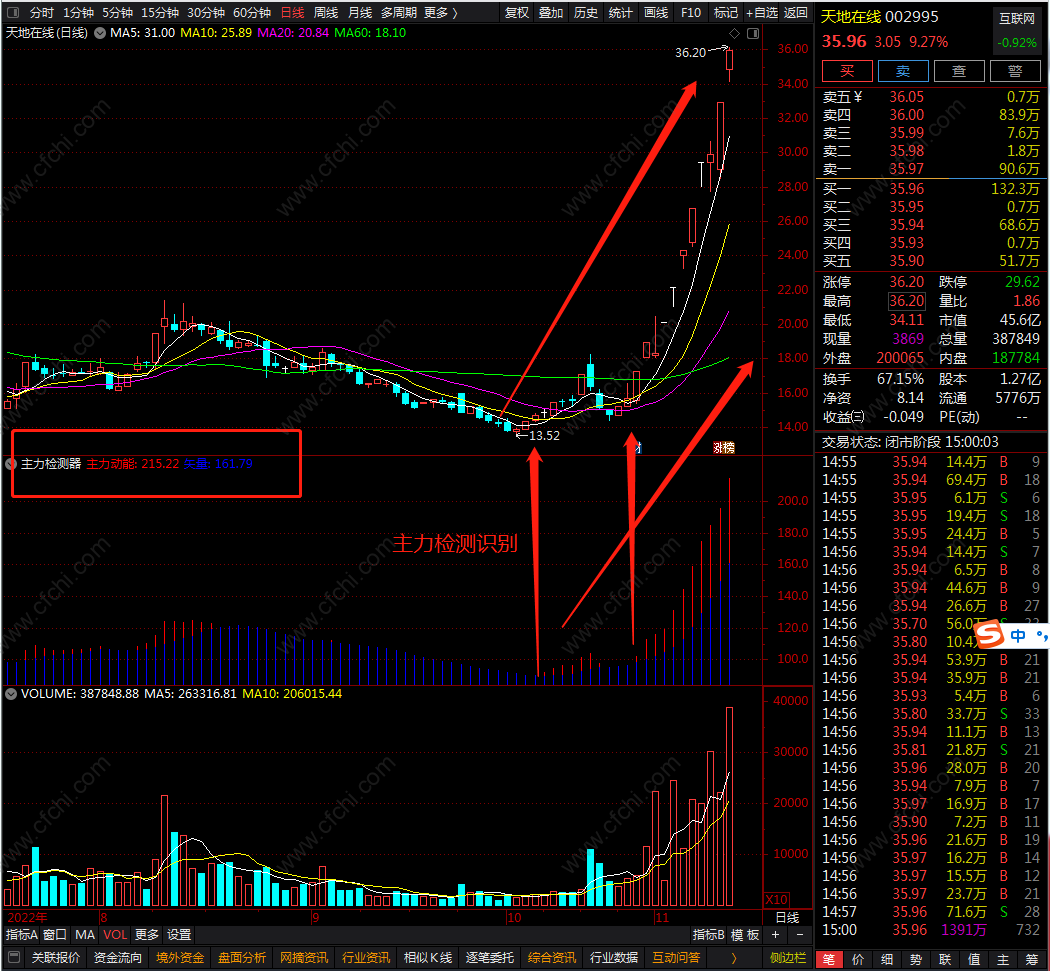
Task: Open 统计 statistics tool
Action: point(621,12)
